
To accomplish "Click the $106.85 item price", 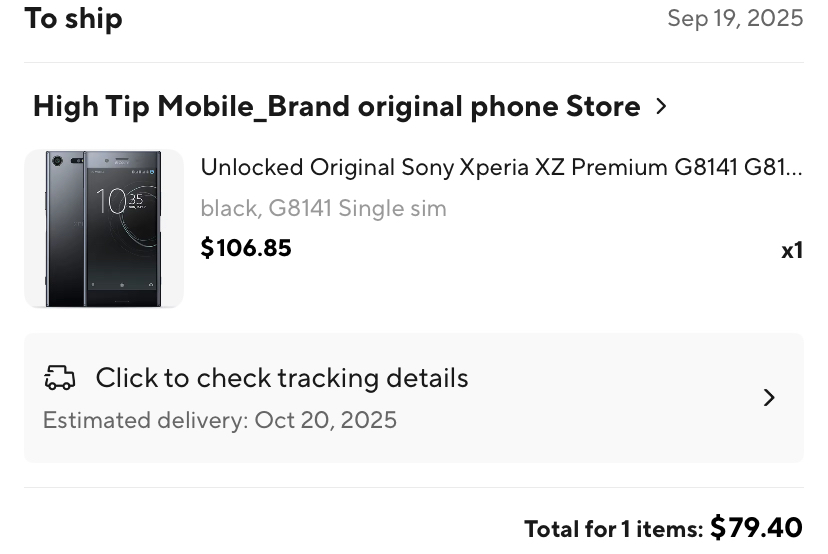I will click(x=246, y=248).
